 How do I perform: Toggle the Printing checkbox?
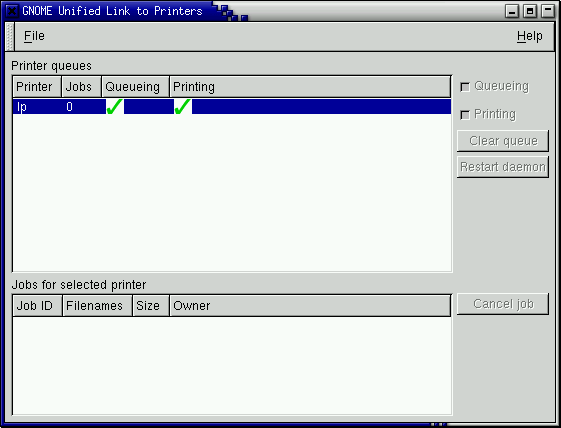(x=465, y=115)
